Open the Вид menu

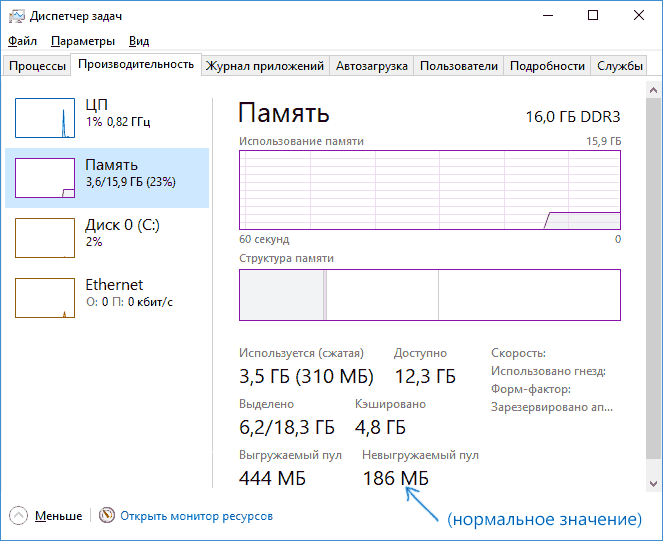(139, 41)
